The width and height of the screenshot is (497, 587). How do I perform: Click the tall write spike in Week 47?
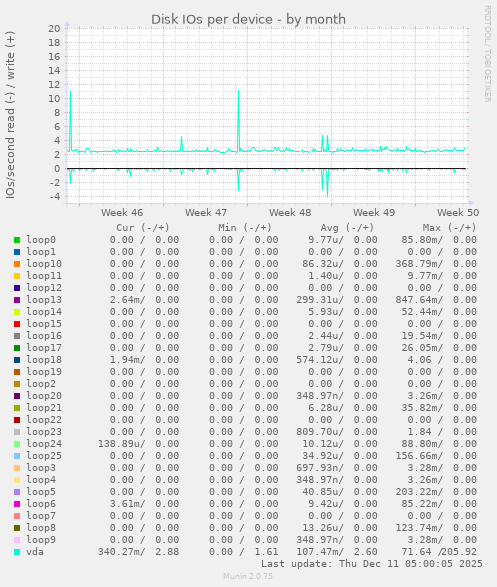(x=238, y=120)
